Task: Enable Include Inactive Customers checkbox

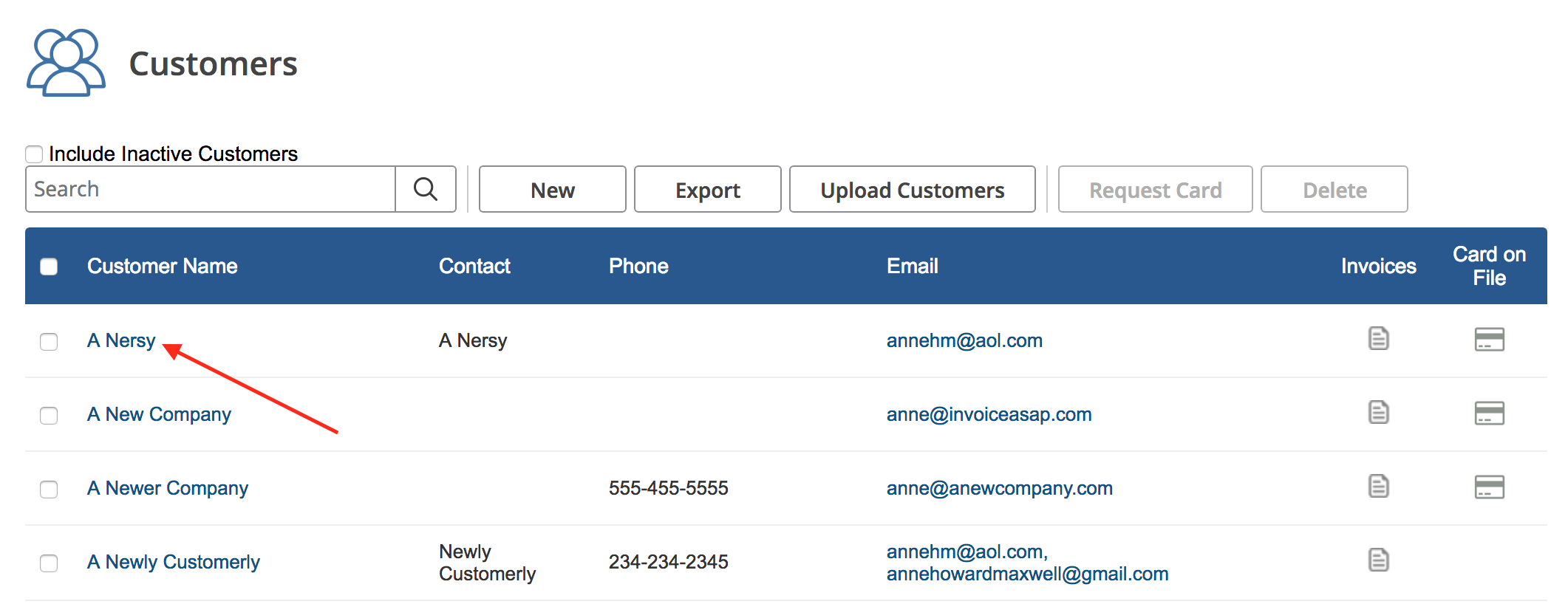Action: coord(34,154)
